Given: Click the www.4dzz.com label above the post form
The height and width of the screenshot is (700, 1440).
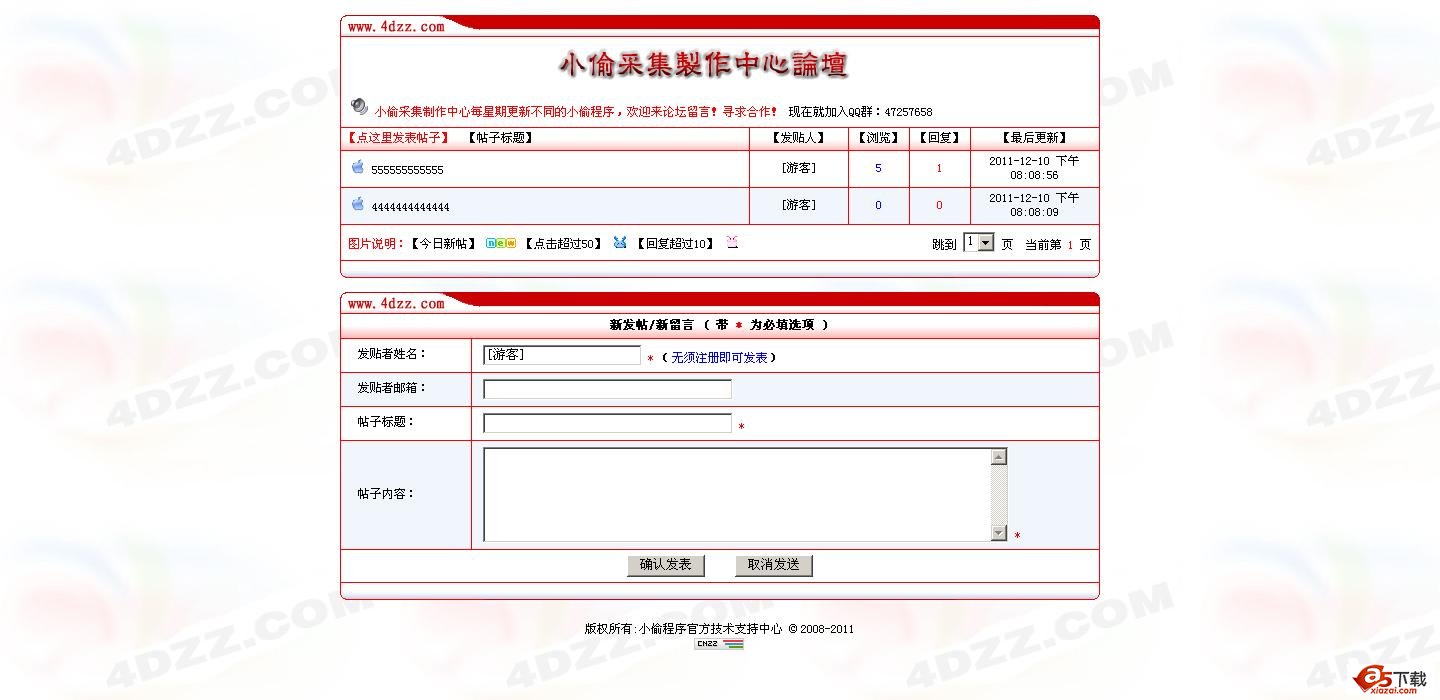Looking at the screenshot, I should pyautogui.click(x=396, y=303).
